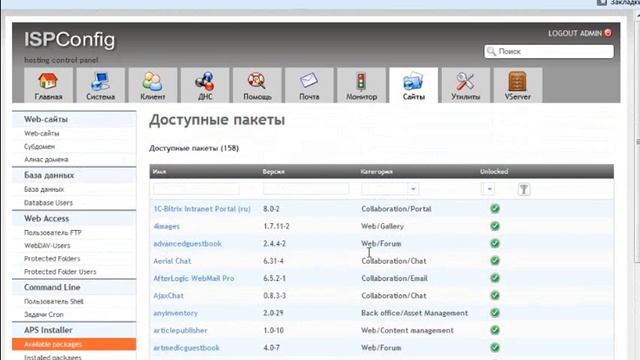Open AfterLogic WebMail Pro package
640x360 pixels.
(194, 278)
